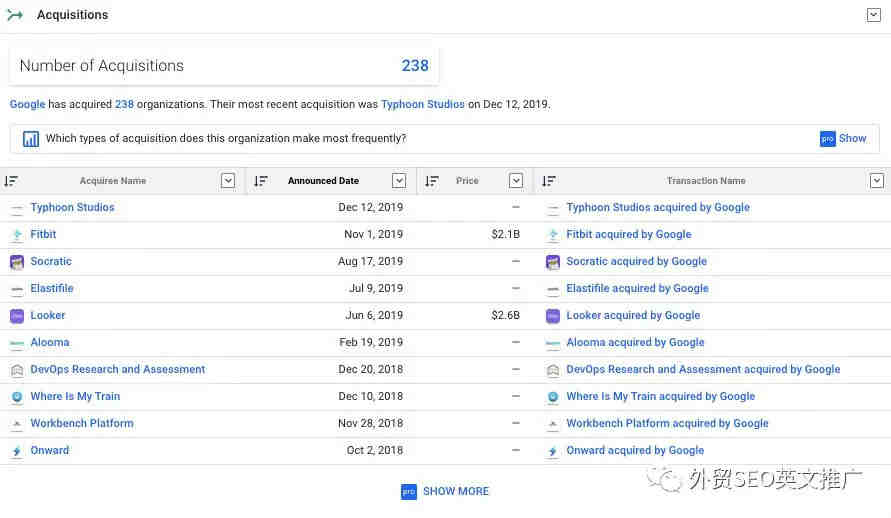
Task: Open the Transaction Name column dropdown
Action: (x=877, y=181)
